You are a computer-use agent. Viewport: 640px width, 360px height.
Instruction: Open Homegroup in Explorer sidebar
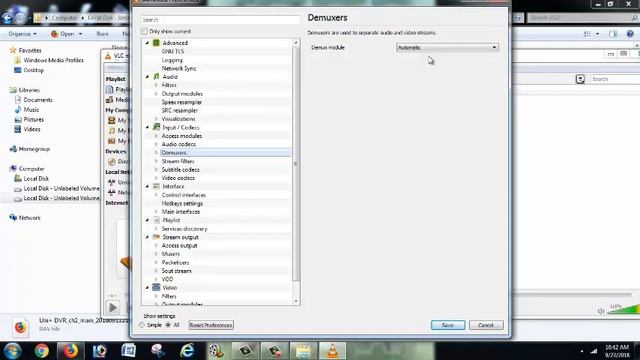pyautogui.click(x=29, y=149)
